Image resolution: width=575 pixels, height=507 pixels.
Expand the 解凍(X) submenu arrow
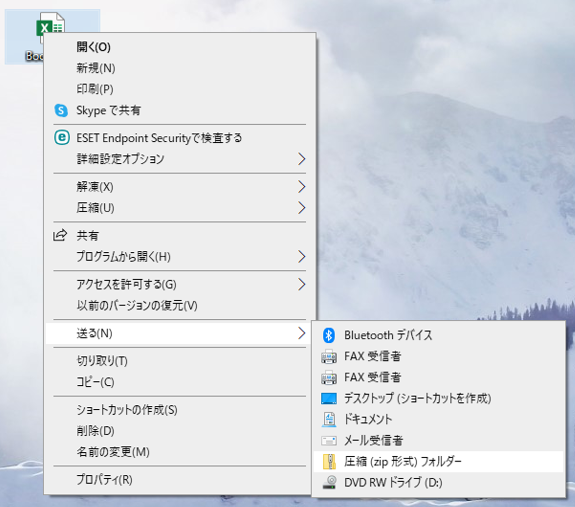point(301,187)
